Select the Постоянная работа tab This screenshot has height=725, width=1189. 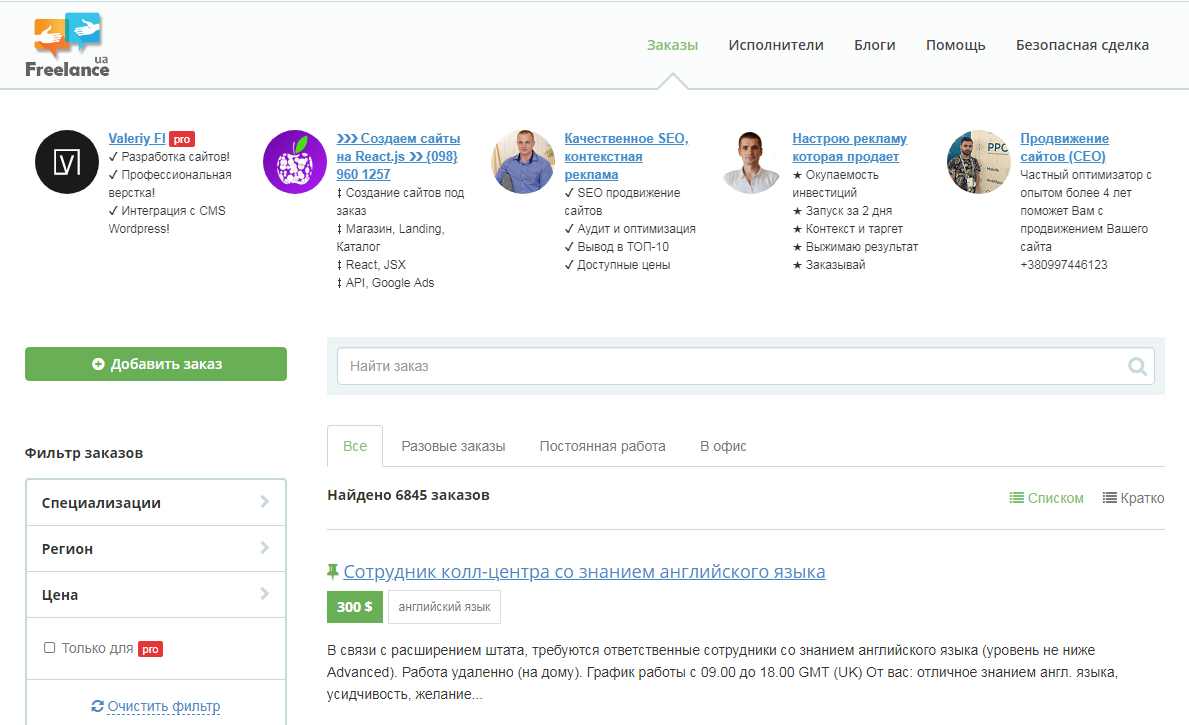tap(602, 447)
